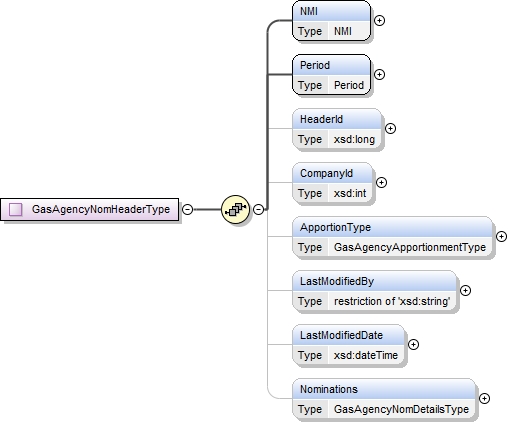Image resolution: width=509 pixels, height=424 pixels.
Task: Click the GasAgencyApportionmentType type value
Action: [410, 247]
